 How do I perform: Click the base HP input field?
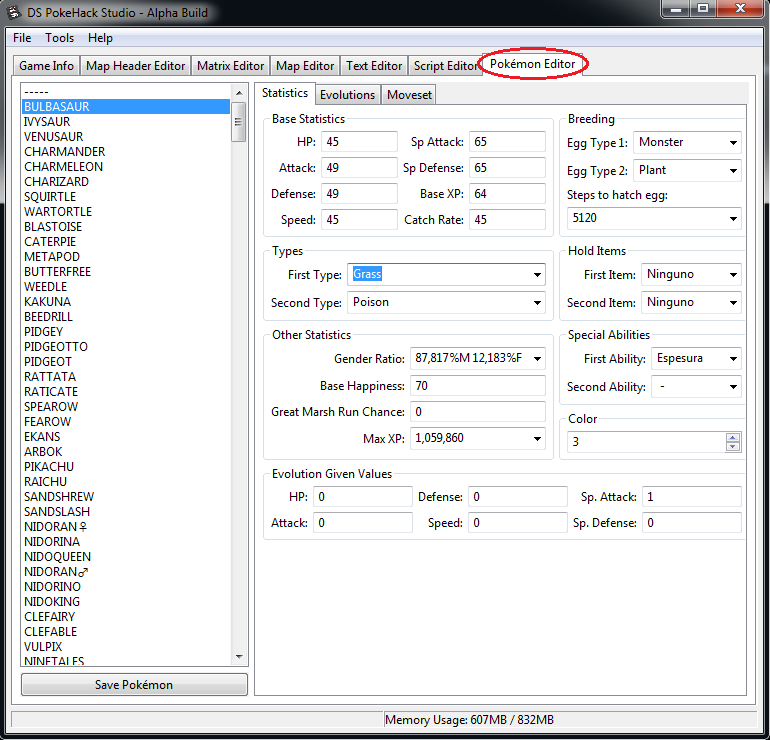click(x=359, y=141)
